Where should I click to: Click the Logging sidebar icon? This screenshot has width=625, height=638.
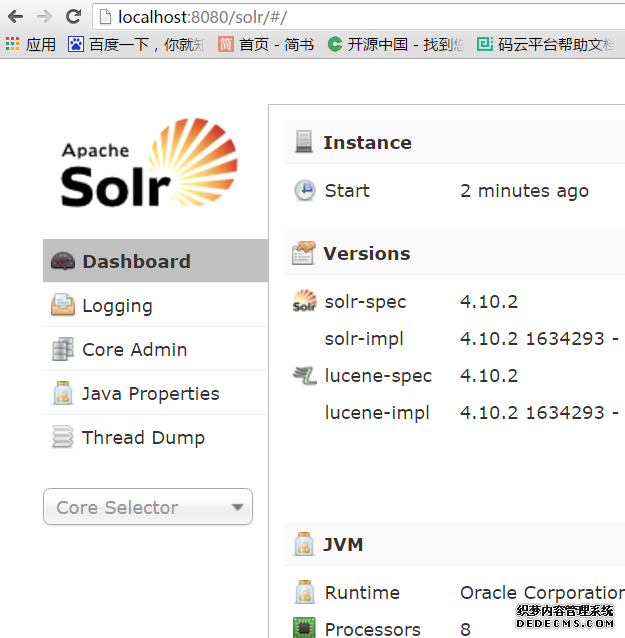point(63,306)
